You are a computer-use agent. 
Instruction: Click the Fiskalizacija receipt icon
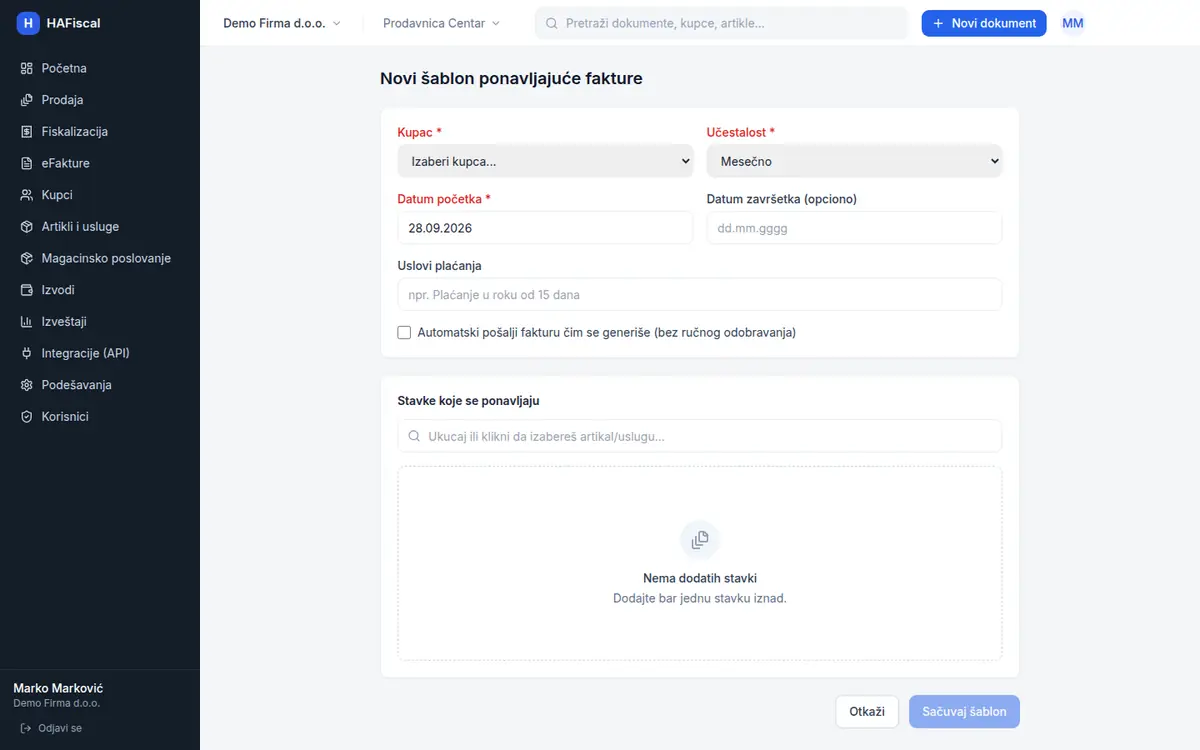click(x=27, y=132)
